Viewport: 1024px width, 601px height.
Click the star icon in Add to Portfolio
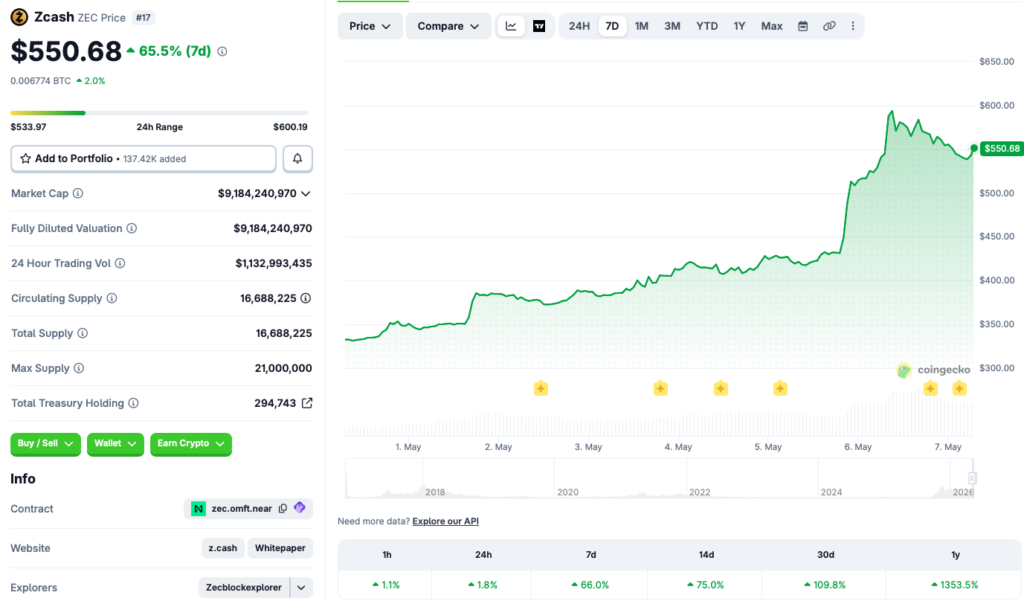coord(25,159)
